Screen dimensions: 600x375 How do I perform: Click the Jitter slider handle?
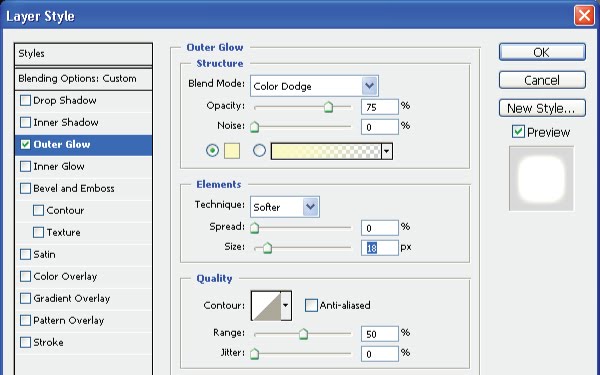[x=254, y=354]
